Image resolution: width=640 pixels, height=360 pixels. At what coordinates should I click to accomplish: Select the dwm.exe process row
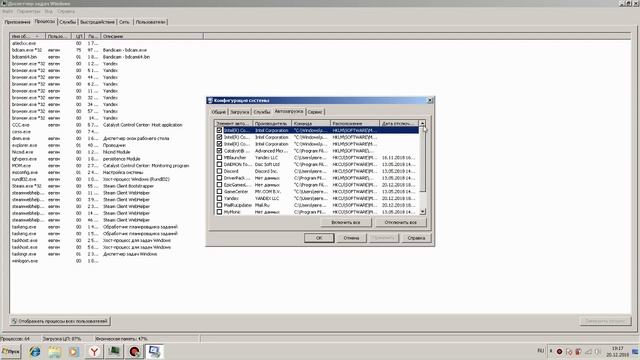(107, 138)
